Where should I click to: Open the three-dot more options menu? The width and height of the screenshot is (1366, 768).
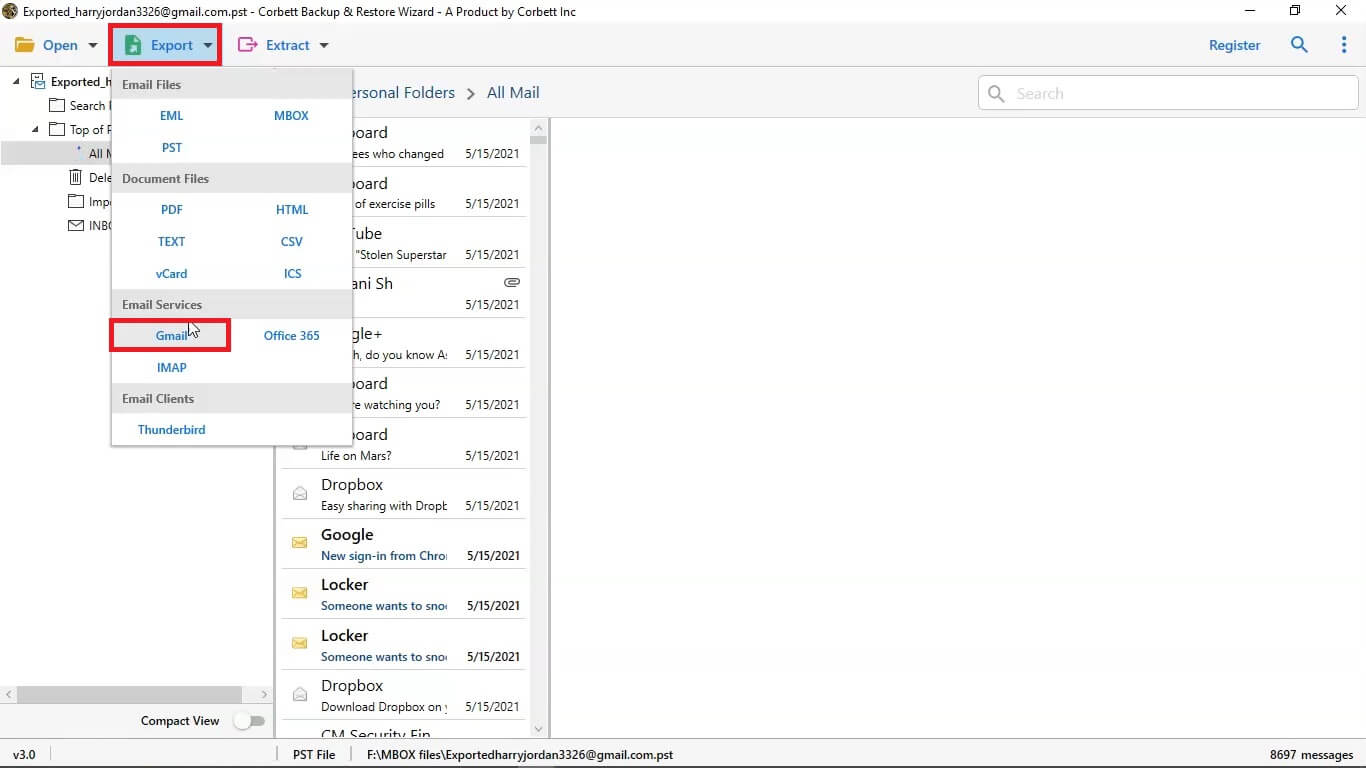pyautogui.click(x=1344, y=45)
